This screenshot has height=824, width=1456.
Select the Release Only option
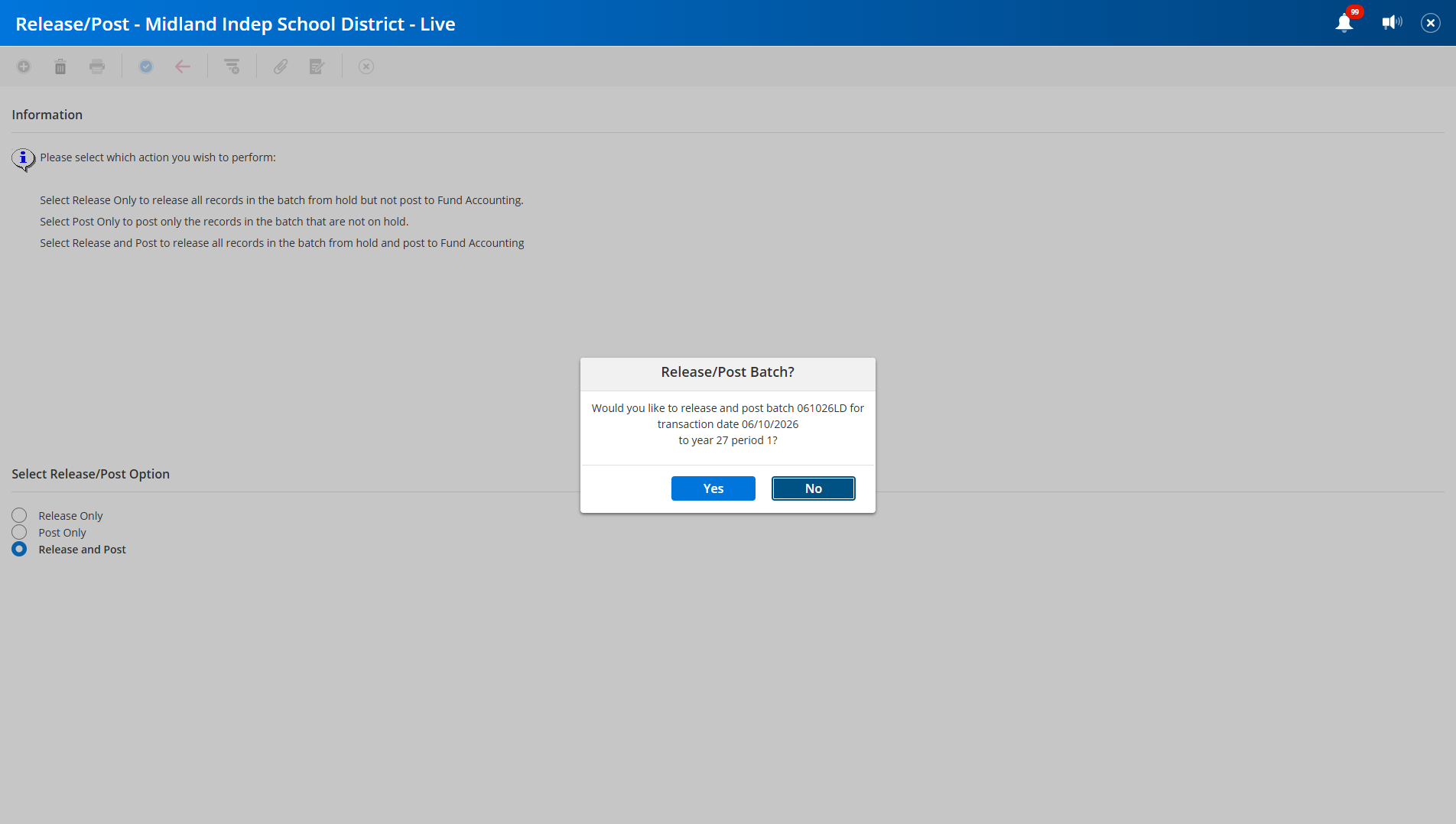[19, 515]
